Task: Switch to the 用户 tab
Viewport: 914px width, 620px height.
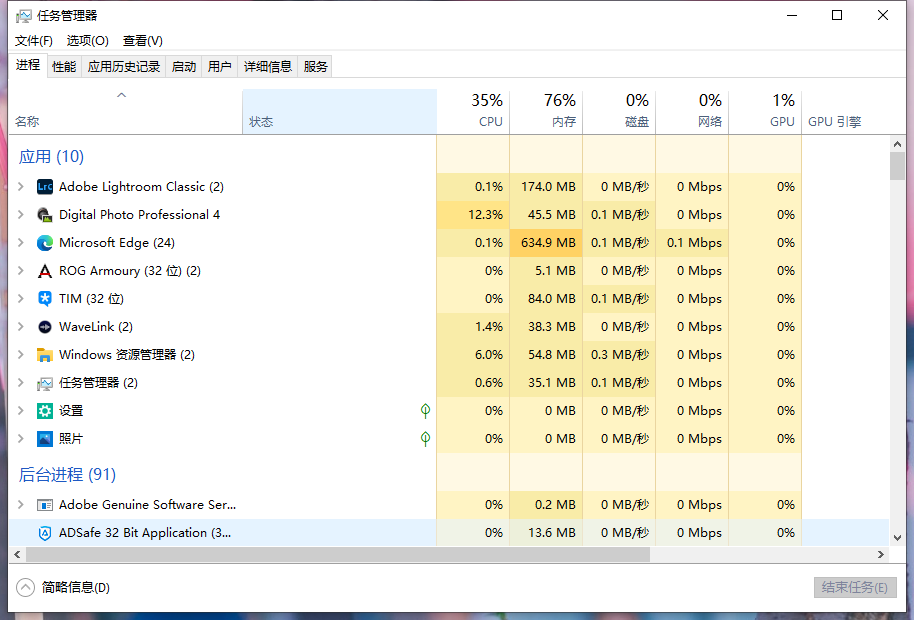Action: click(220, 66)
